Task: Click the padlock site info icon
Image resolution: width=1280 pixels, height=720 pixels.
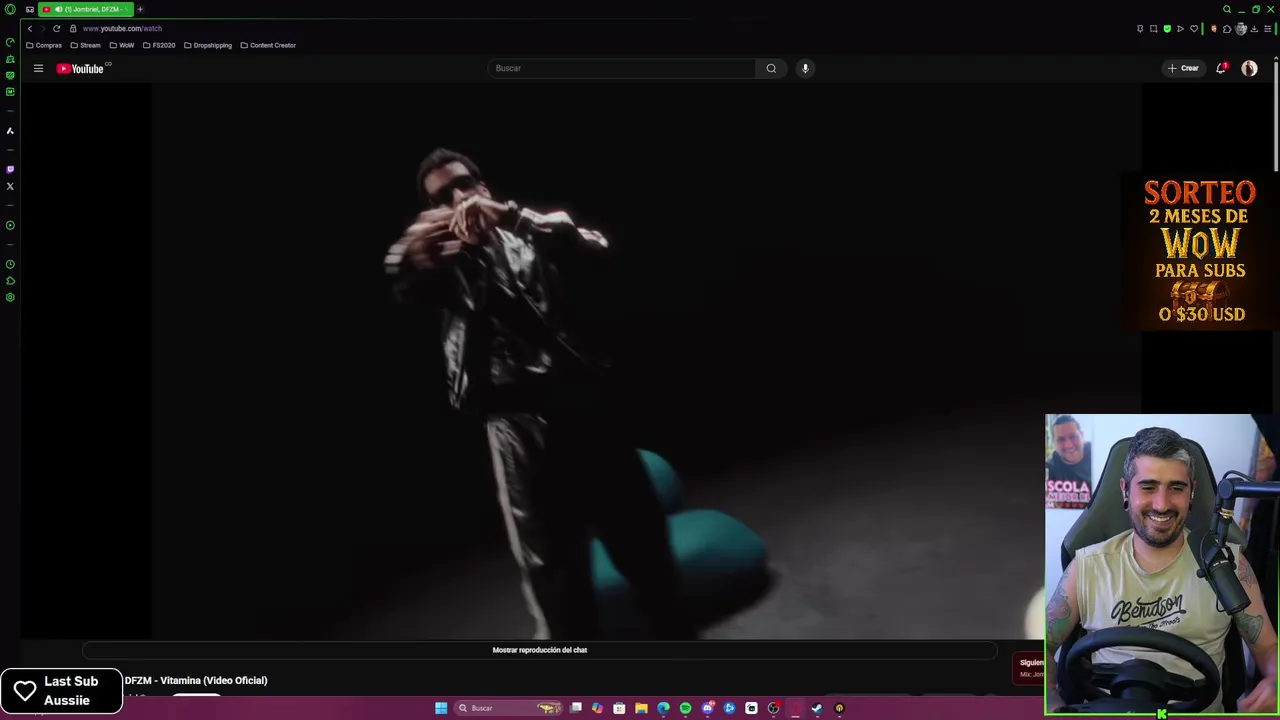Action: [x=73, y=28]
